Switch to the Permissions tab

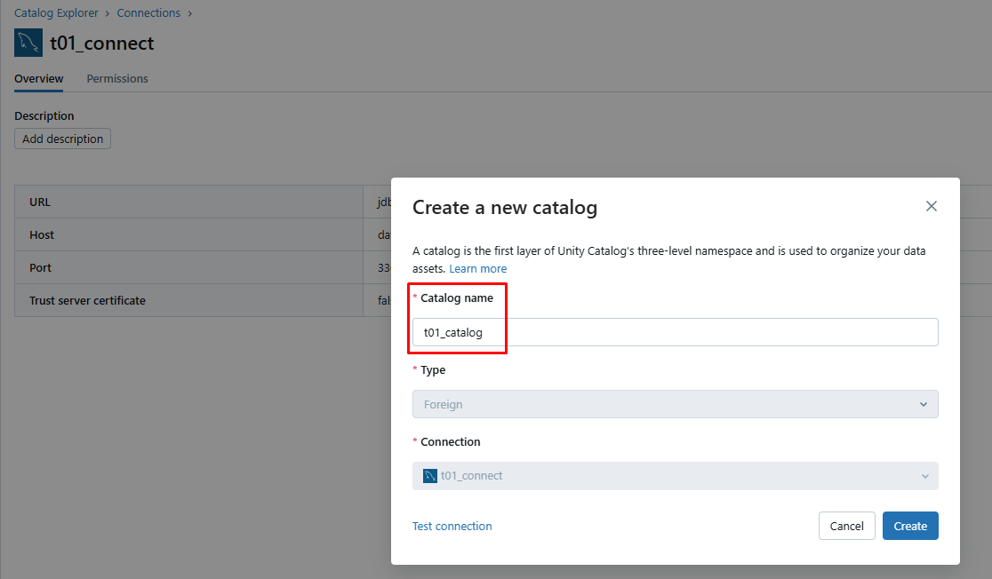pyautogui.click(x=117, y=79)
